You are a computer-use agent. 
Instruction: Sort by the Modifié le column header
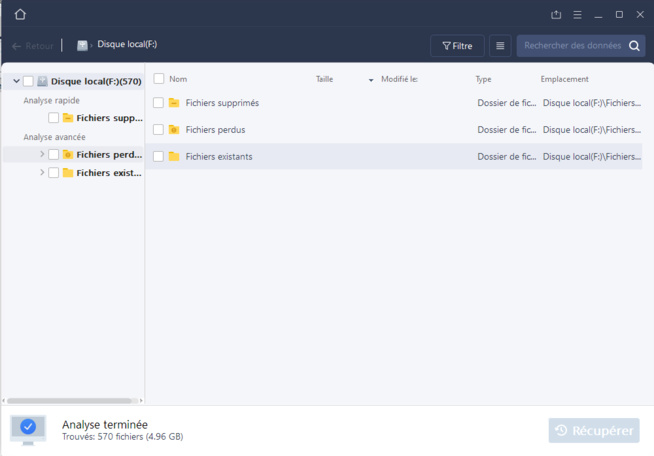[399, 79]
